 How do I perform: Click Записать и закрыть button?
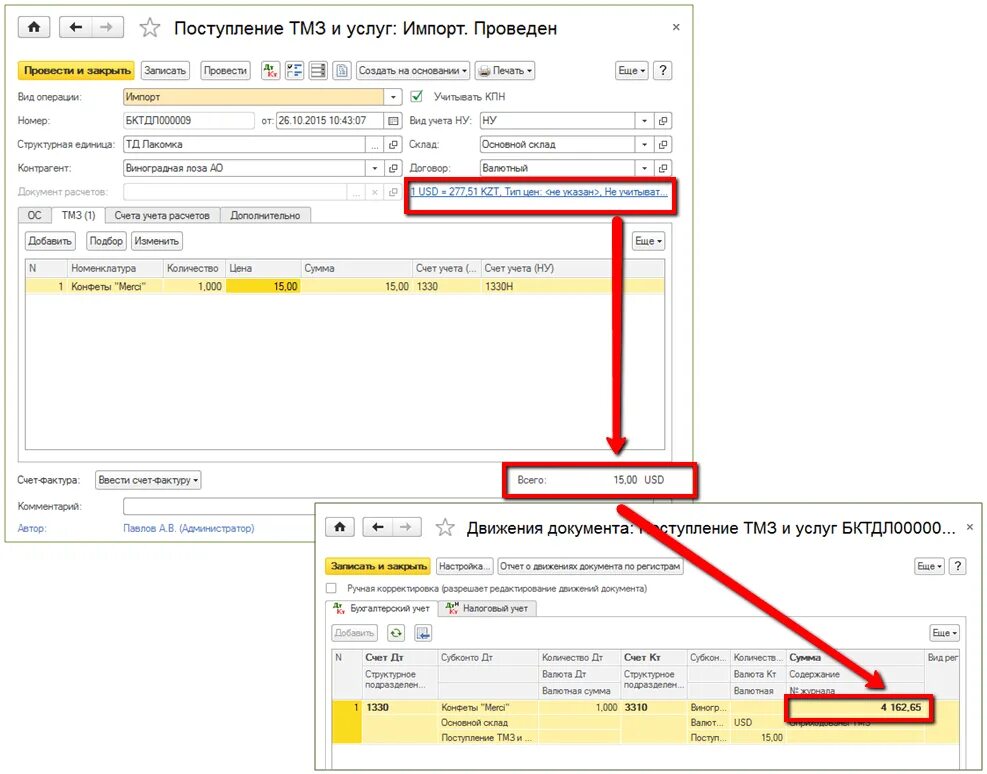point(378,566)
